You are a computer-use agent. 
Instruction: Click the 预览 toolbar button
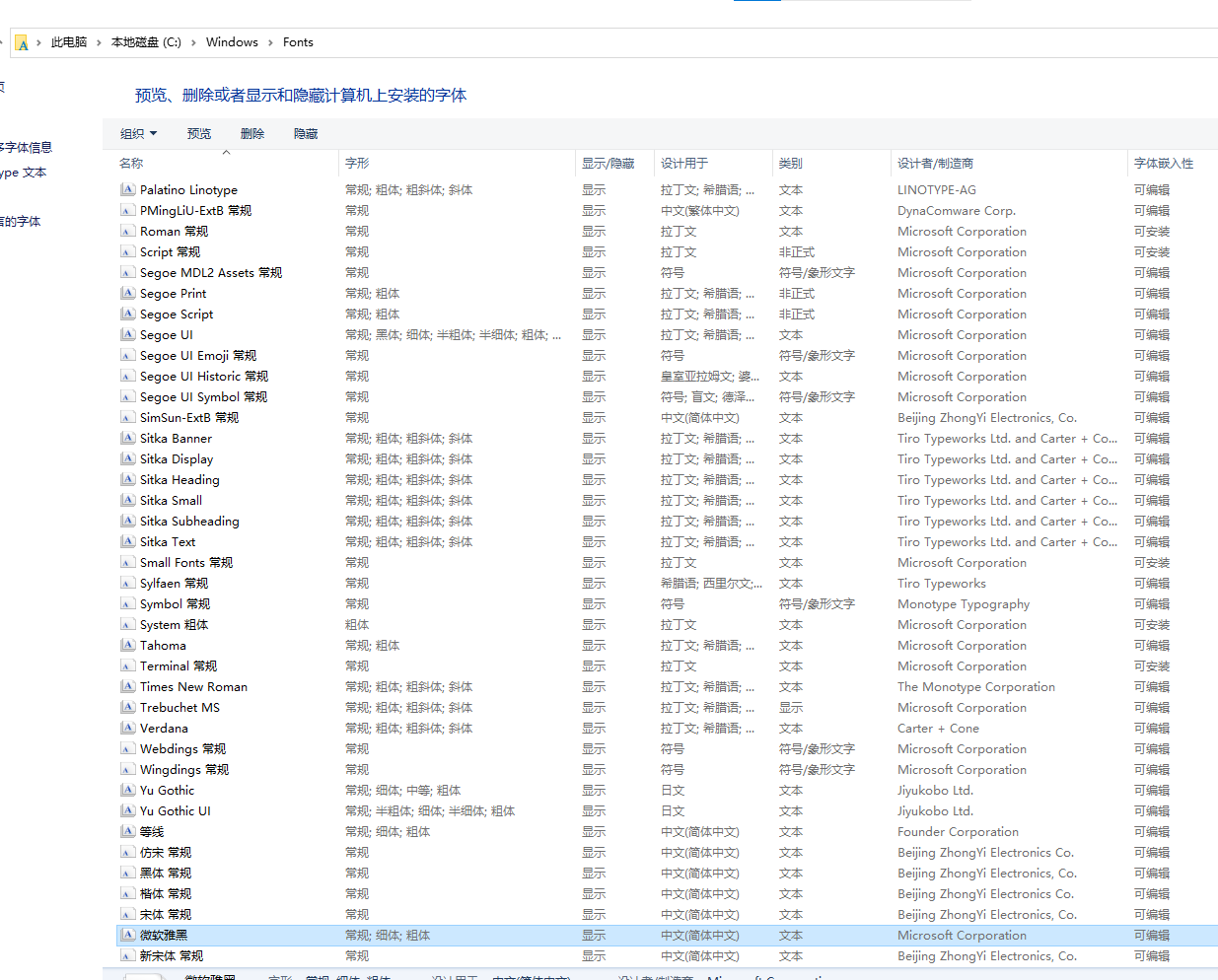coord(199,133)
